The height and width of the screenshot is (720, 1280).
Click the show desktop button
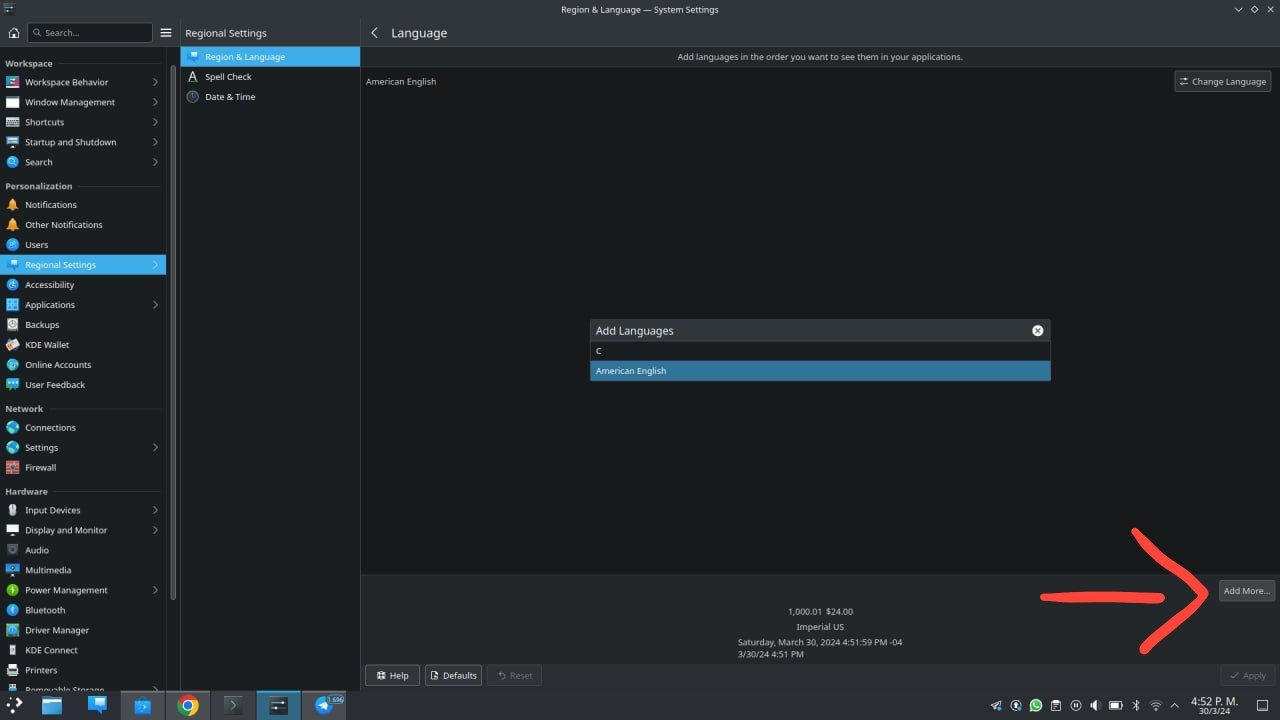pyautogui.click(x=1263, y=705)
